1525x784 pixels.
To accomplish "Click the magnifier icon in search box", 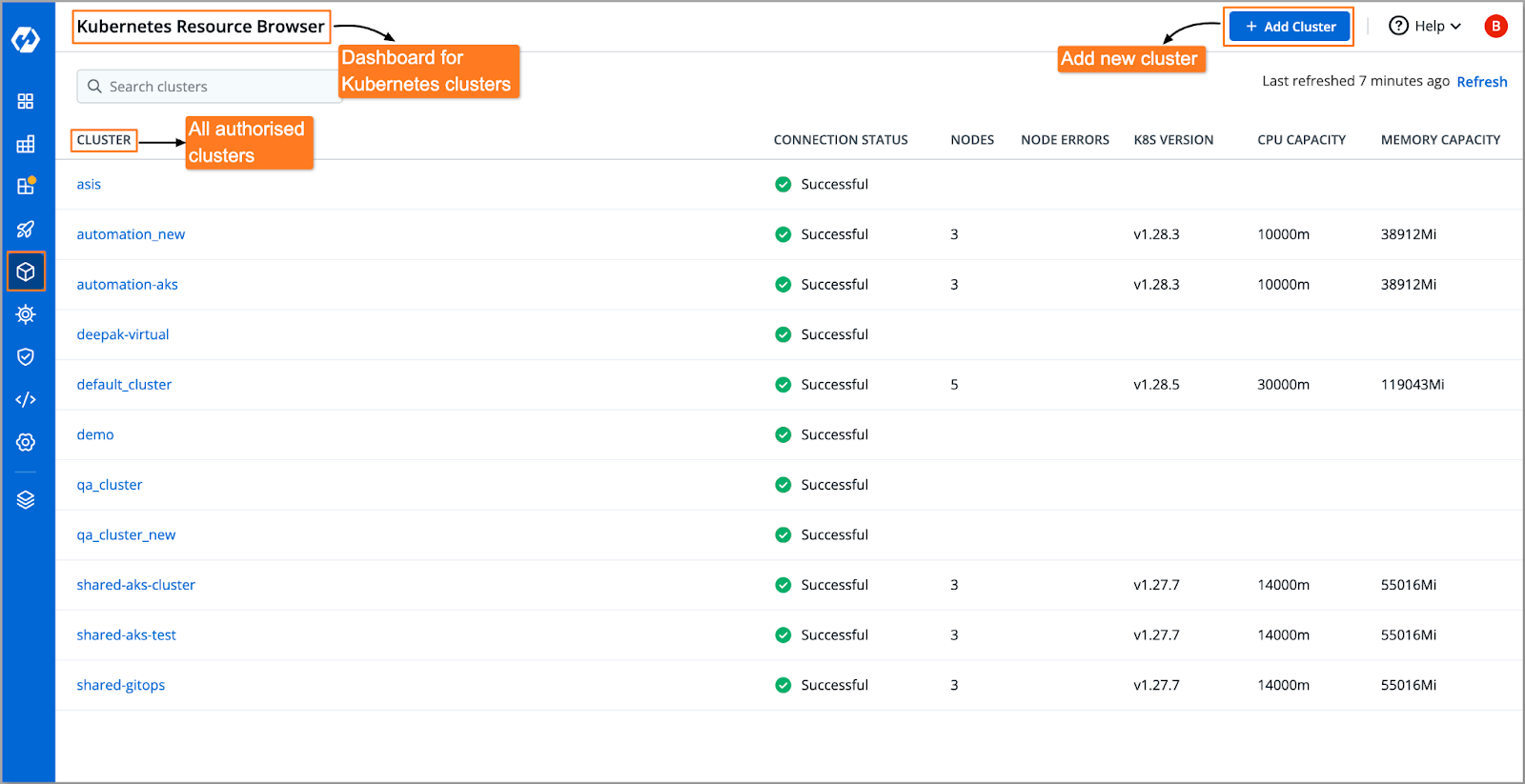I will [x=94, y=86].
